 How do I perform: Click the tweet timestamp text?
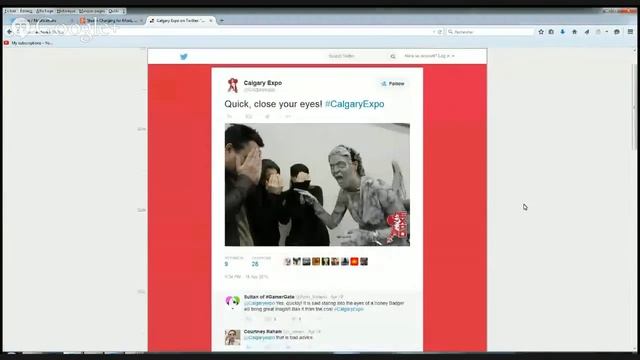tap(246, 277)
